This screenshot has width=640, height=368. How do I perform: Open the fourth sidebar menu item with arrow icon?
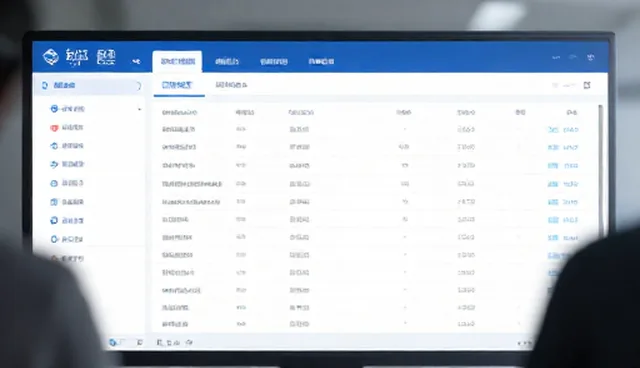[x=68, y=164]
